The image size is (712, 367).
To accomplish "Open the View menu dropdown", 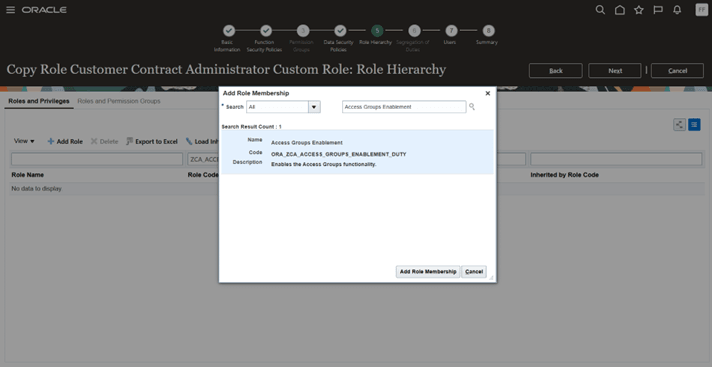I will coord(24,141).
